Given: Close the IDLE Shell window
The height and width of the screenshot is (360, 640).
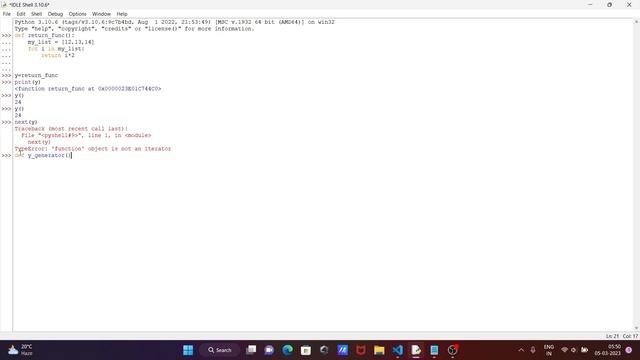Looking at the screenshot, I should click(629, 4).
